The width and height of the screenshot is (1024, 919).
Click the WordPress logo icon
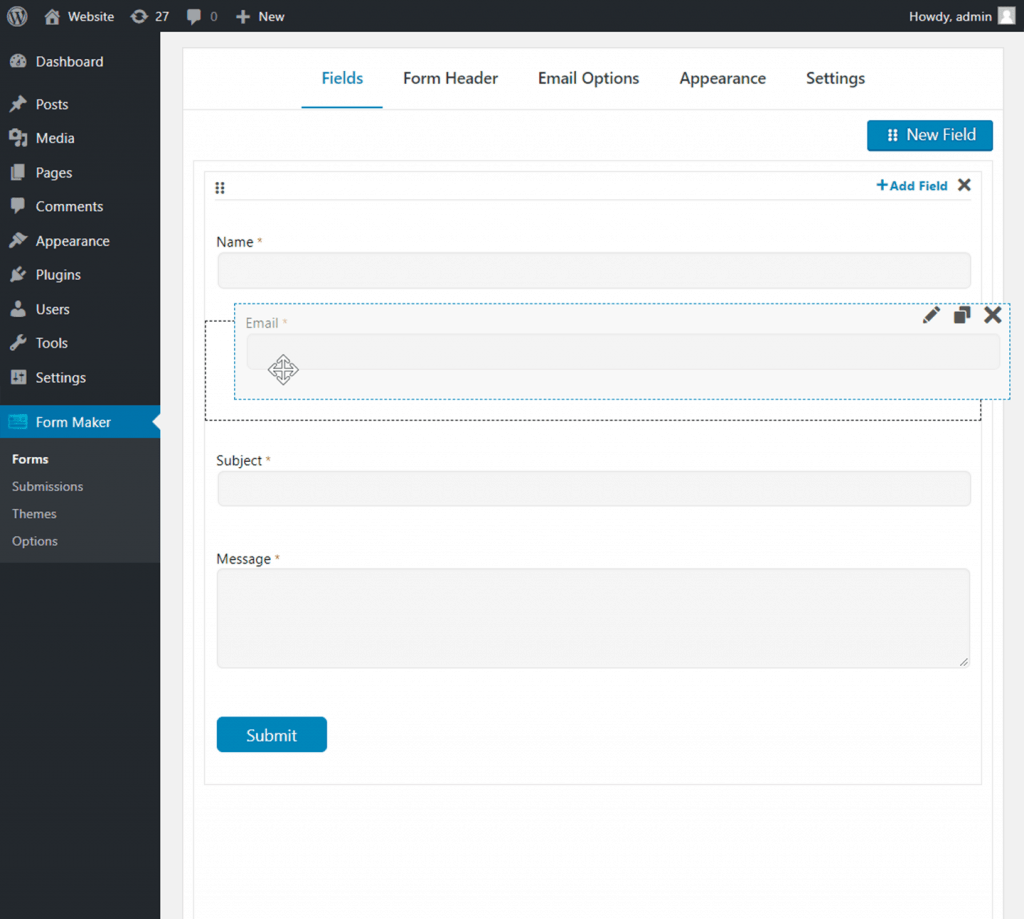pyautogui.click(x=17, y=16)
